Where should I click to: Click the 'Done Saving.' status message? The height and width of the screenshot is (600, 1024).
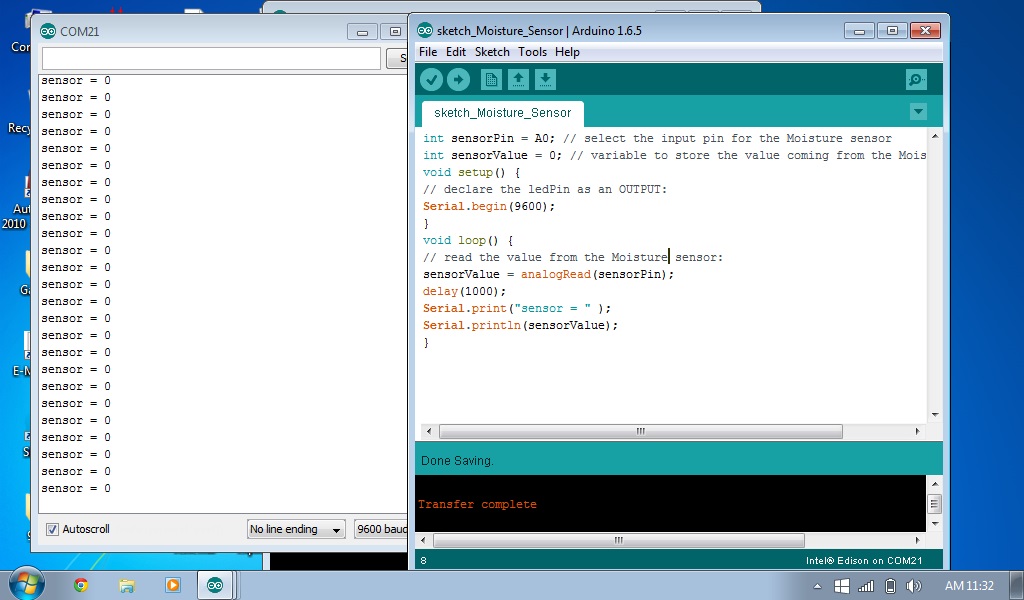click(457, 461)
